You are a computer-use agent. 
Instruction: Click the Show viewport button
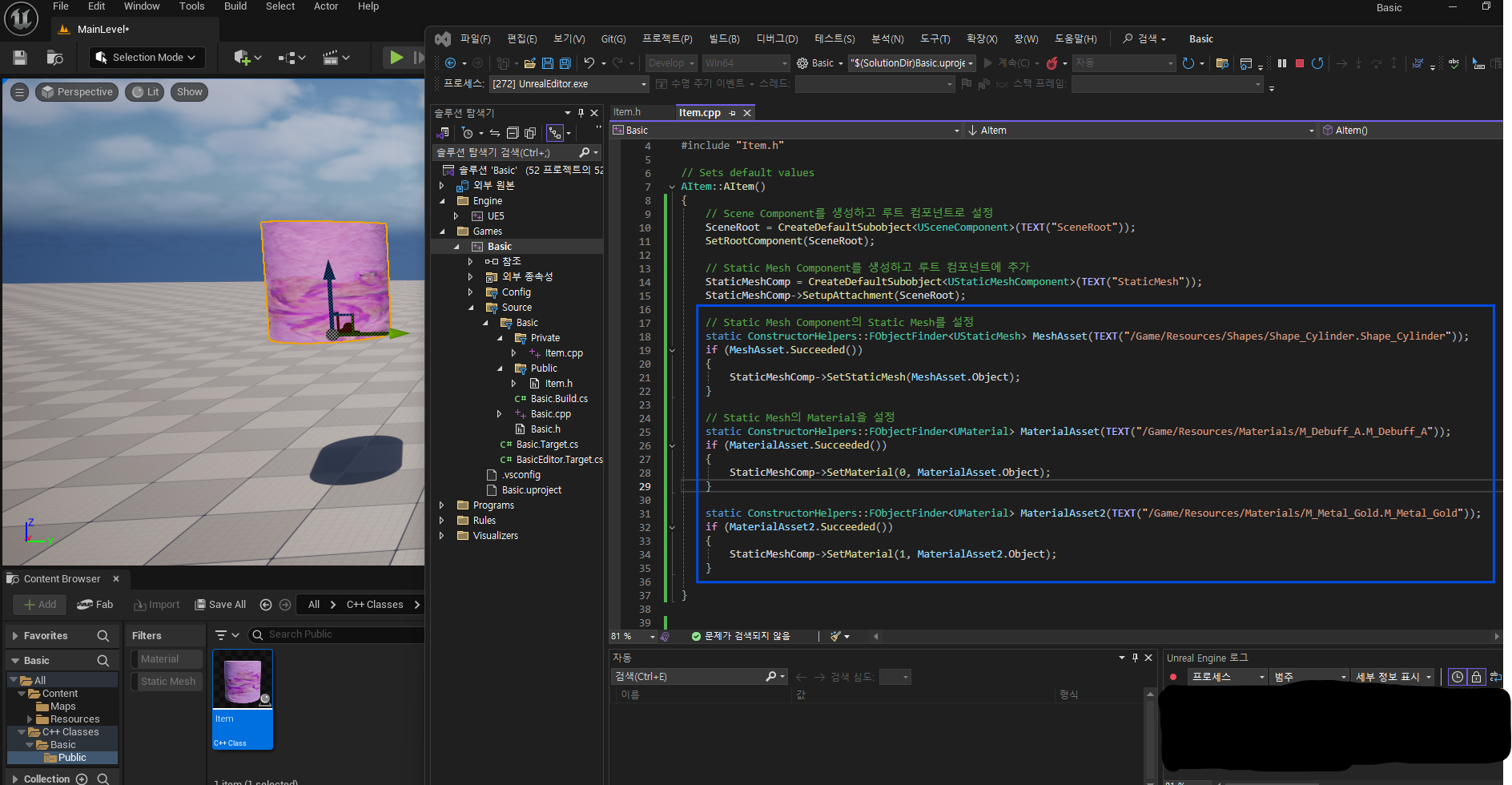tap(189, 92)
